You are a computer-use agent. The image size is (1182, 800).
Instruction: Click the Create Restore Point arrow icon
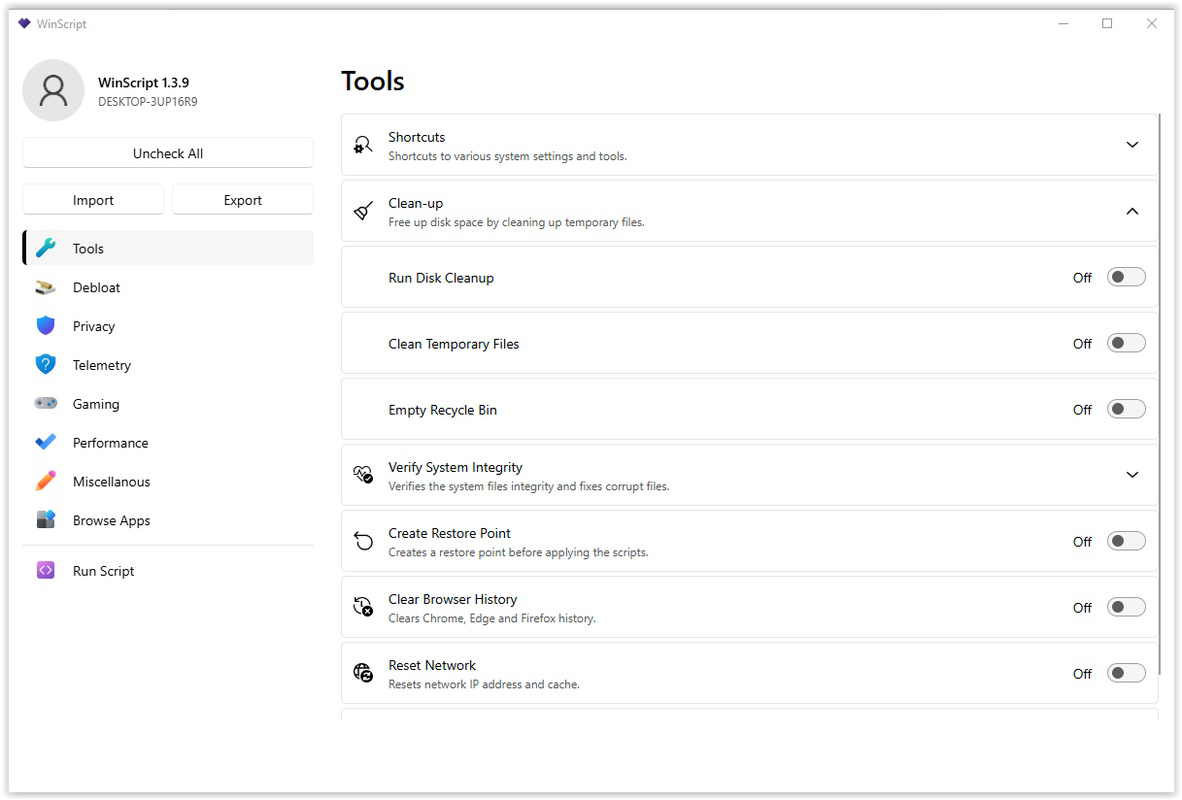tap(363, 541)
